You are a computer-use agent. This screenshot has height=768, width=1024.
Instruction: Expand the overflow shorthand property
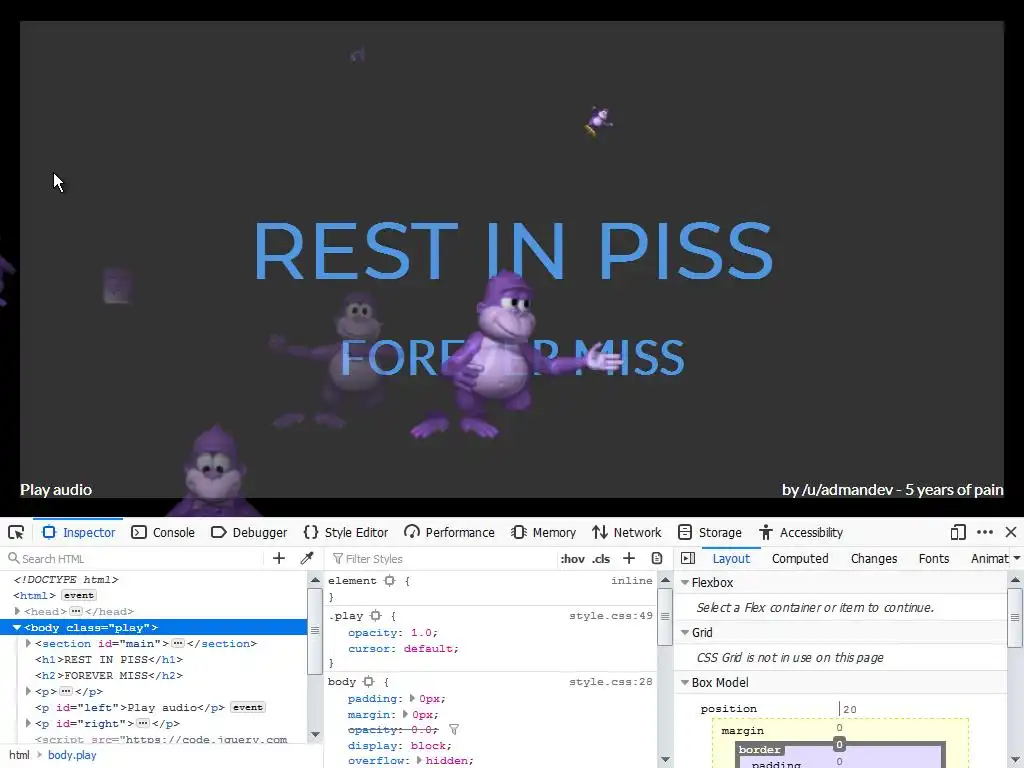419,760
